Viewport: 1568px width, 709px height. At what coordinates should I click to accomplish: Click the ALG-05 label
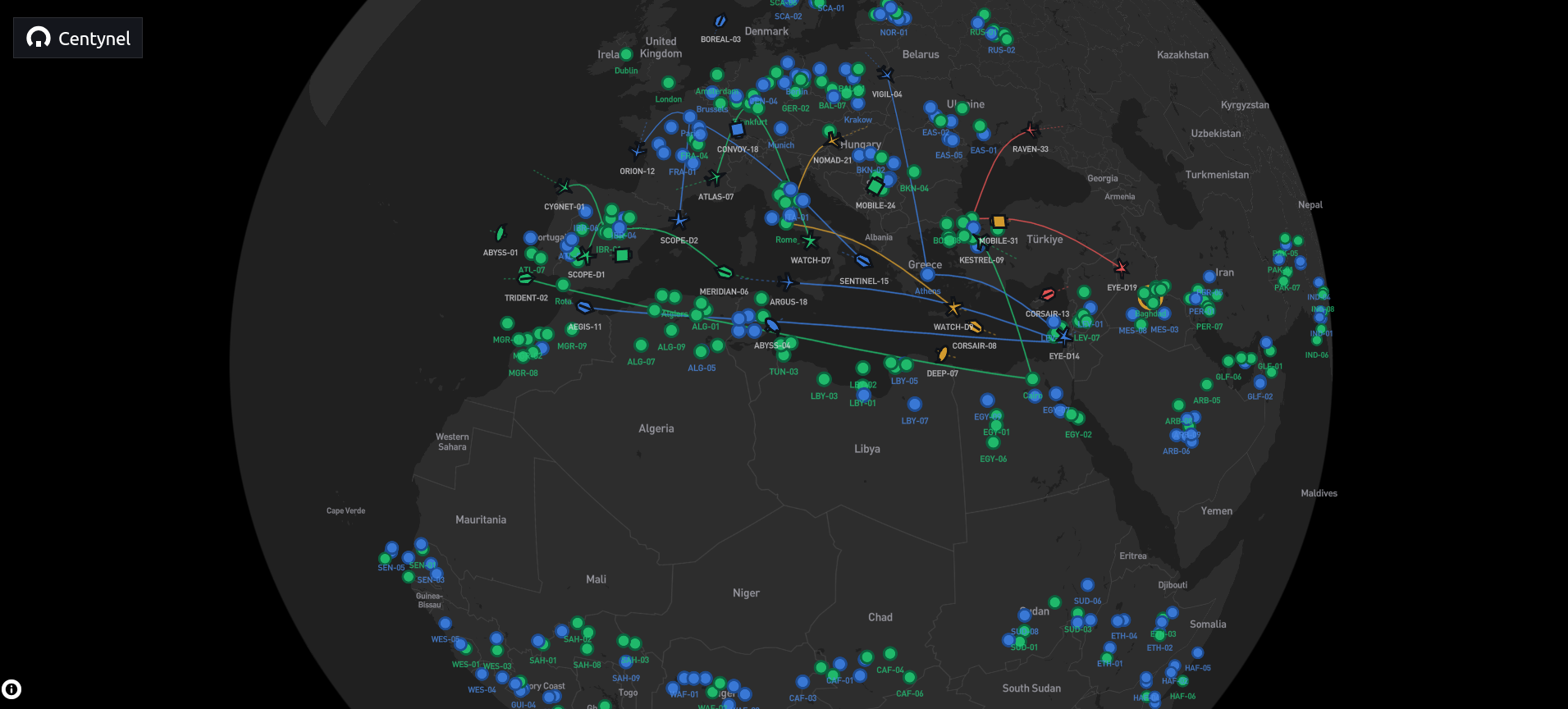pos(702,368)
